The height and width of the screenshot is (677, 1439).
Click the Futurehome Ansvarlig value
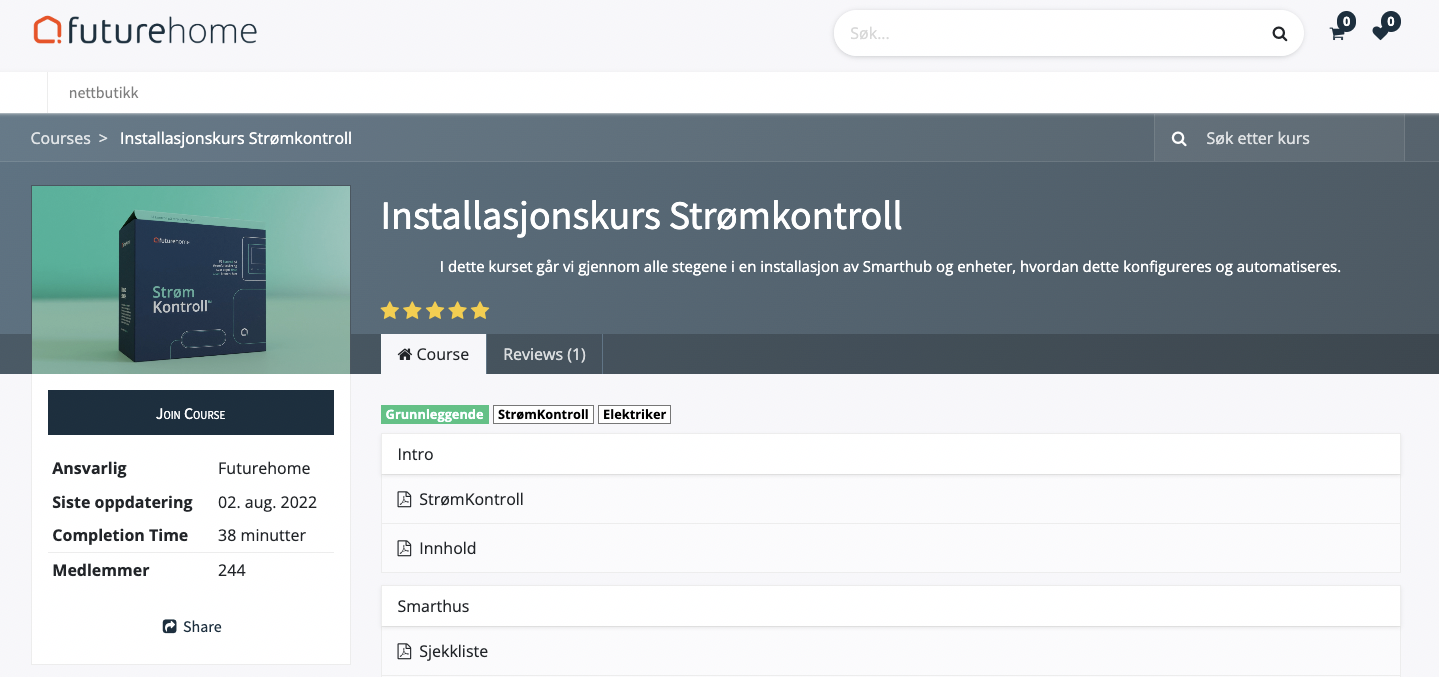264,468
